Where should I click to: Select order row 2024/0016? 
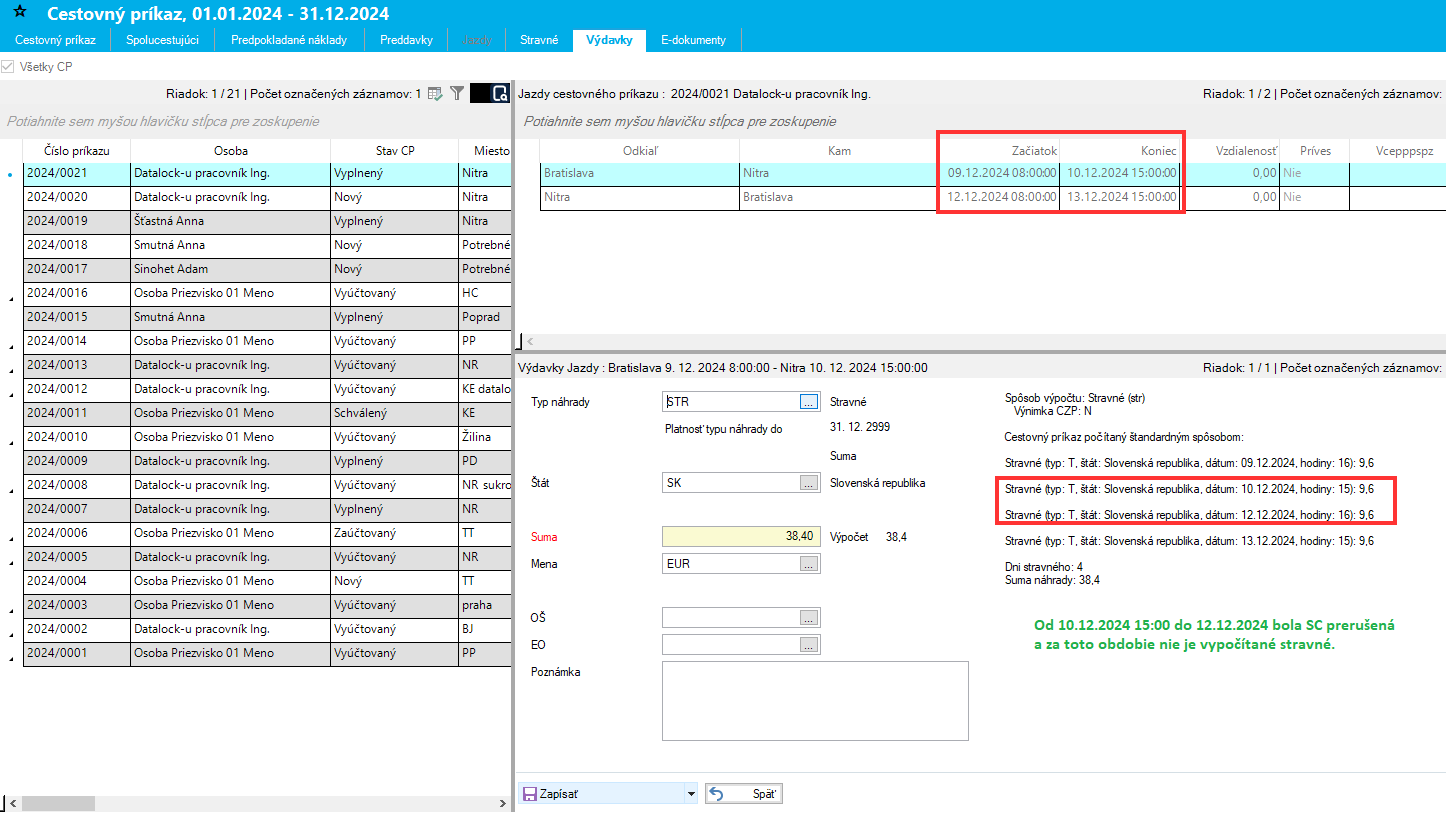pyautogui.click(x=267, y=293)
